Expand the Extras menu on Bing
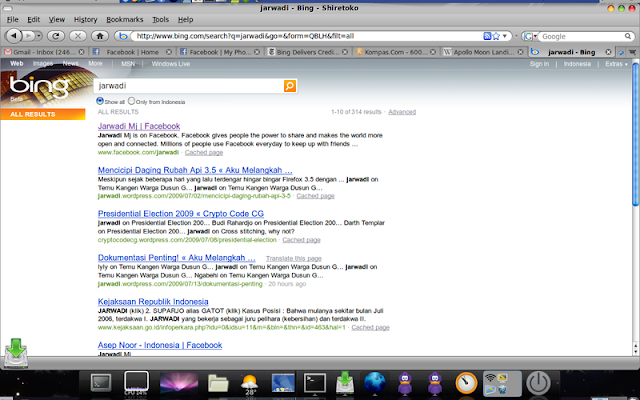Viewport: 640px width, 400px height. click(x=616, y=64)
